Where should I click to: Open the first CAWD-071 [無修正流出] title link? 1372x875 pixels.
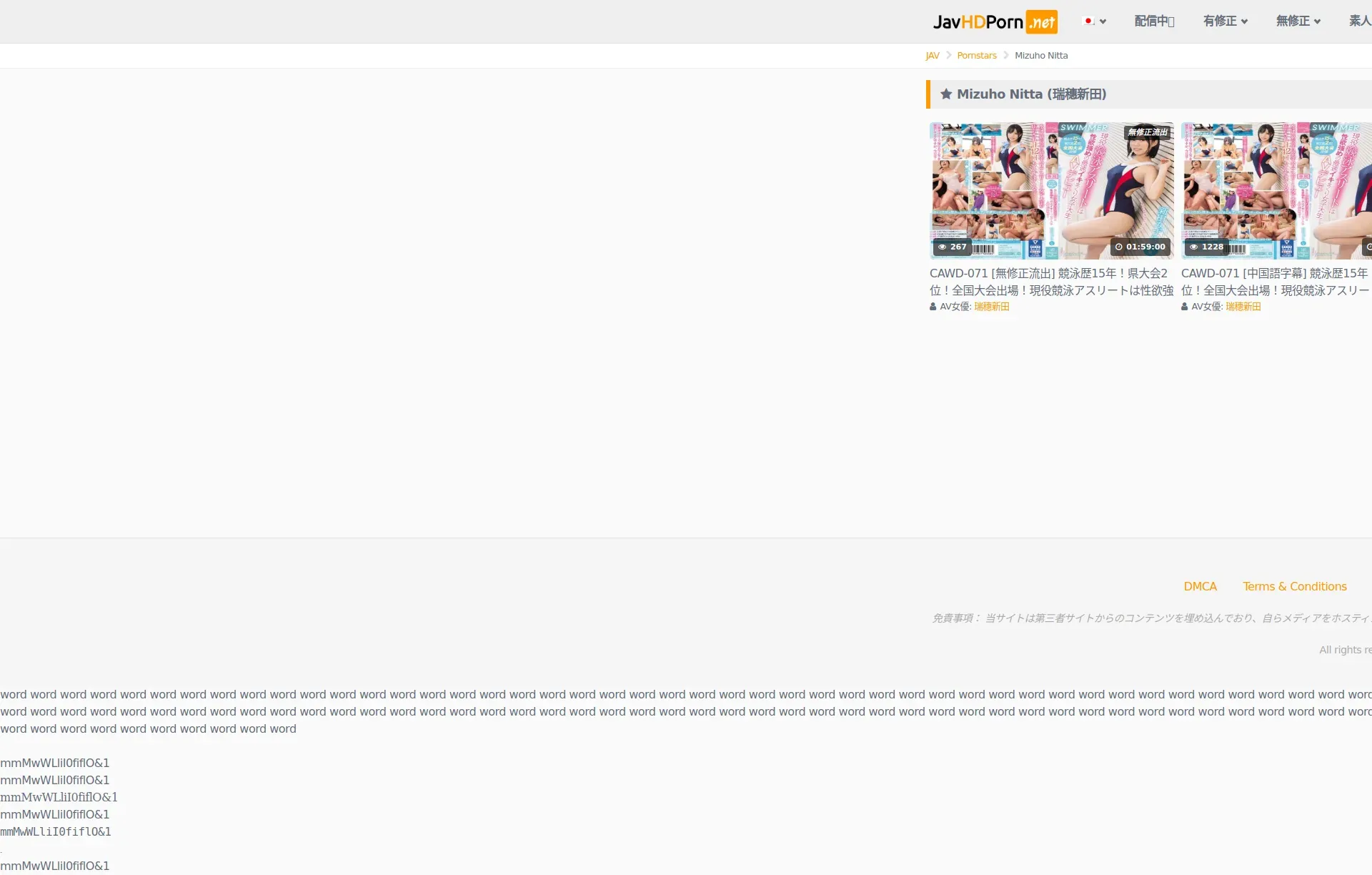1051,282
